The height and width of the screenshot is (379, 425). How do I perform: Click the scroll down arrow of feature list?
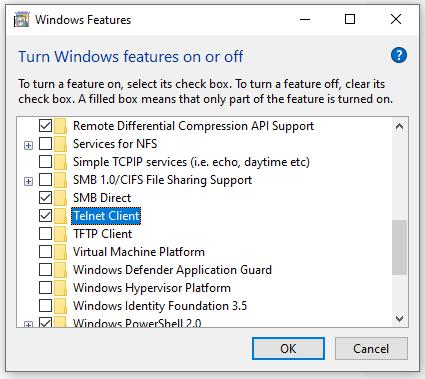click(x=399, y=319)
